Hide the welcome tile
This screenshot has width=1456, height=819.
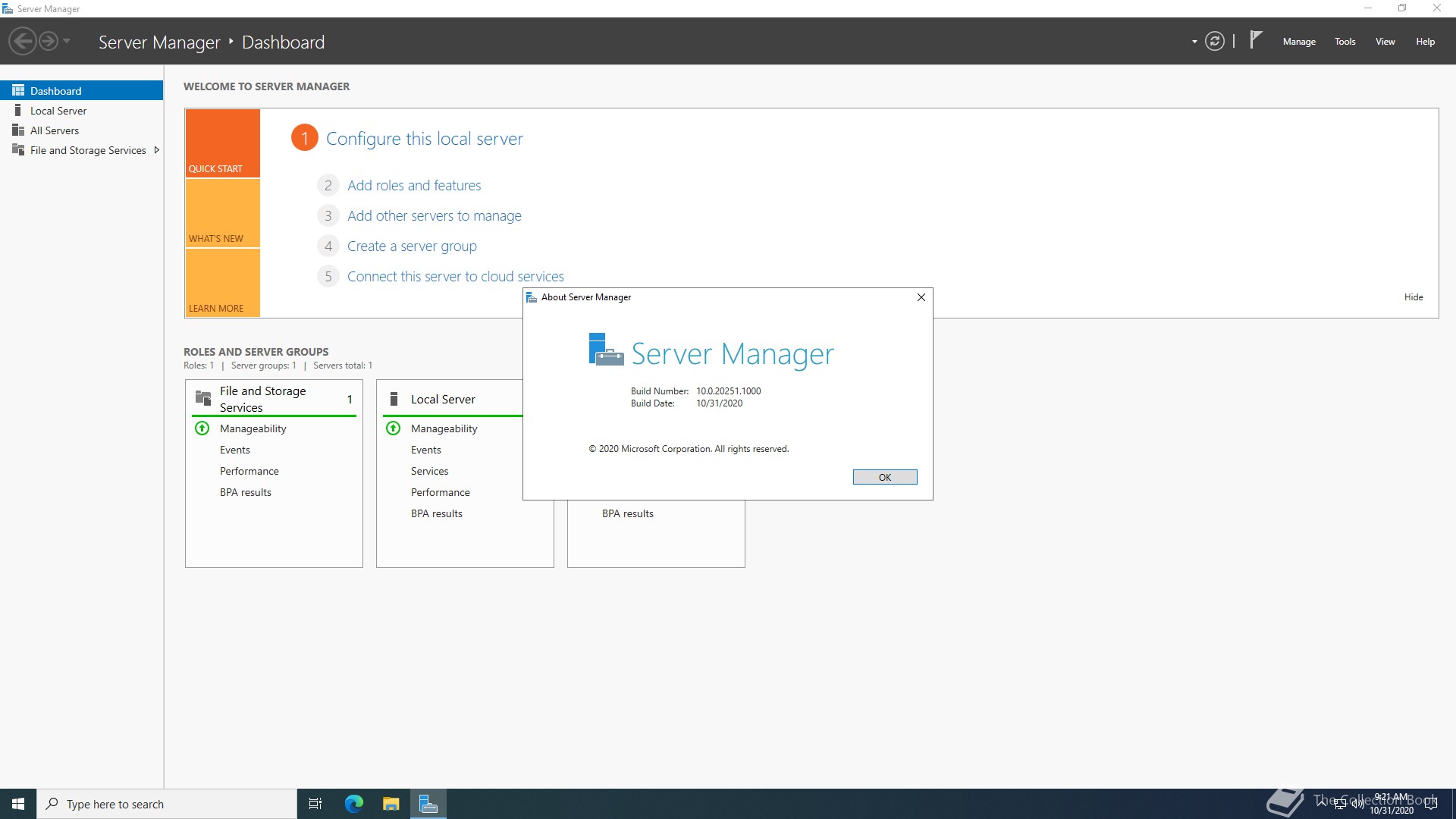(1414, 297)
